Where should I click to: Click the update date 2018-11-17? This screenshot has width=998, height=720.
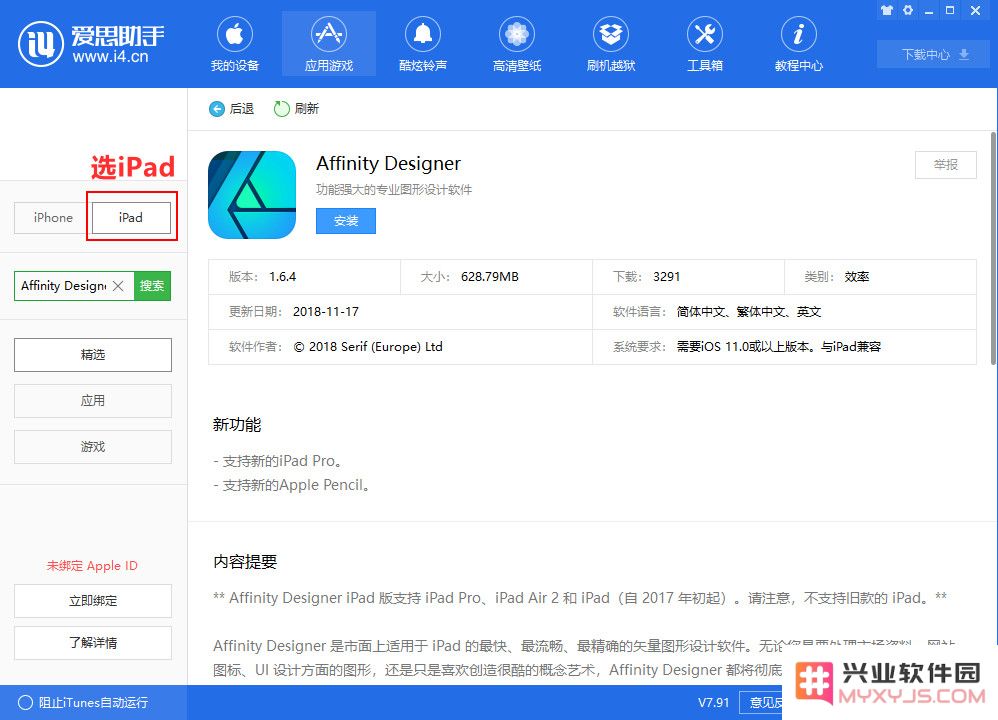coord(326,312)
